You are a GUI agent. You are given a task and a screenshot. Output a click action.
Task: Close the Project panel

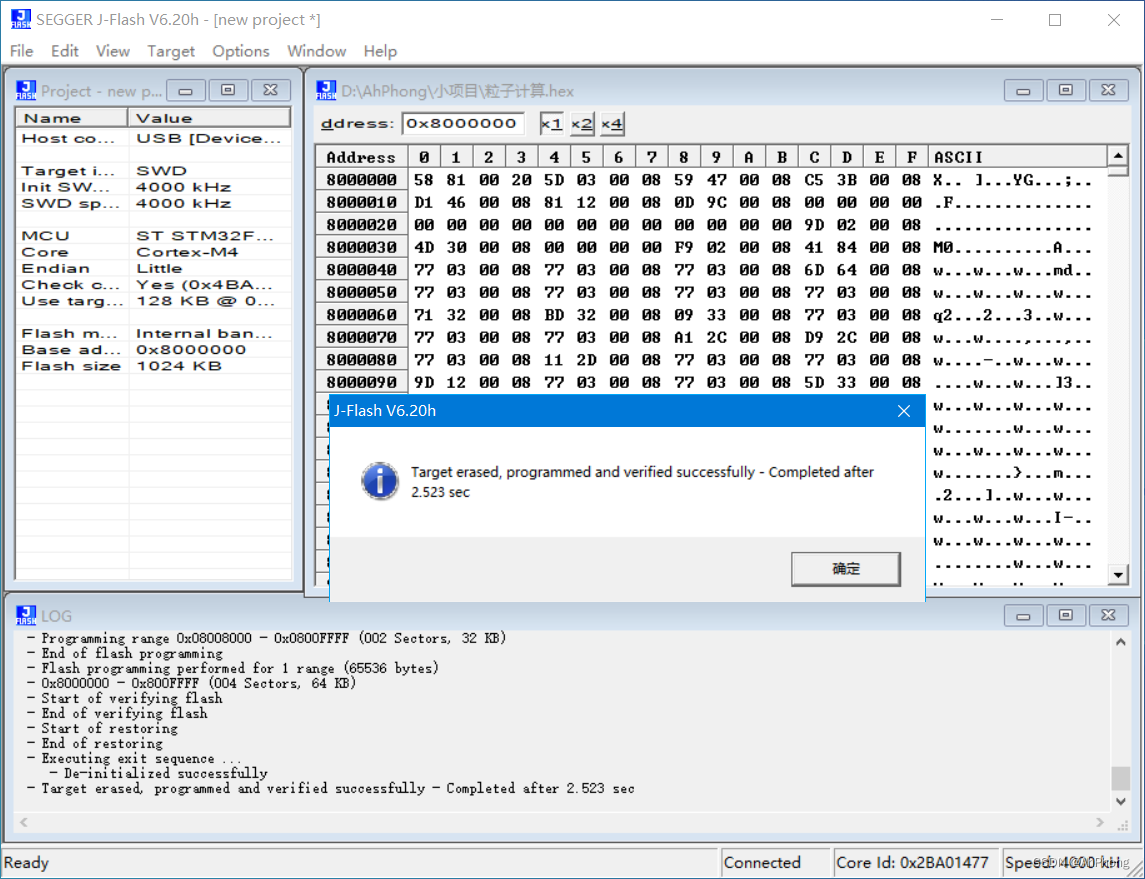tap(270, 91)
